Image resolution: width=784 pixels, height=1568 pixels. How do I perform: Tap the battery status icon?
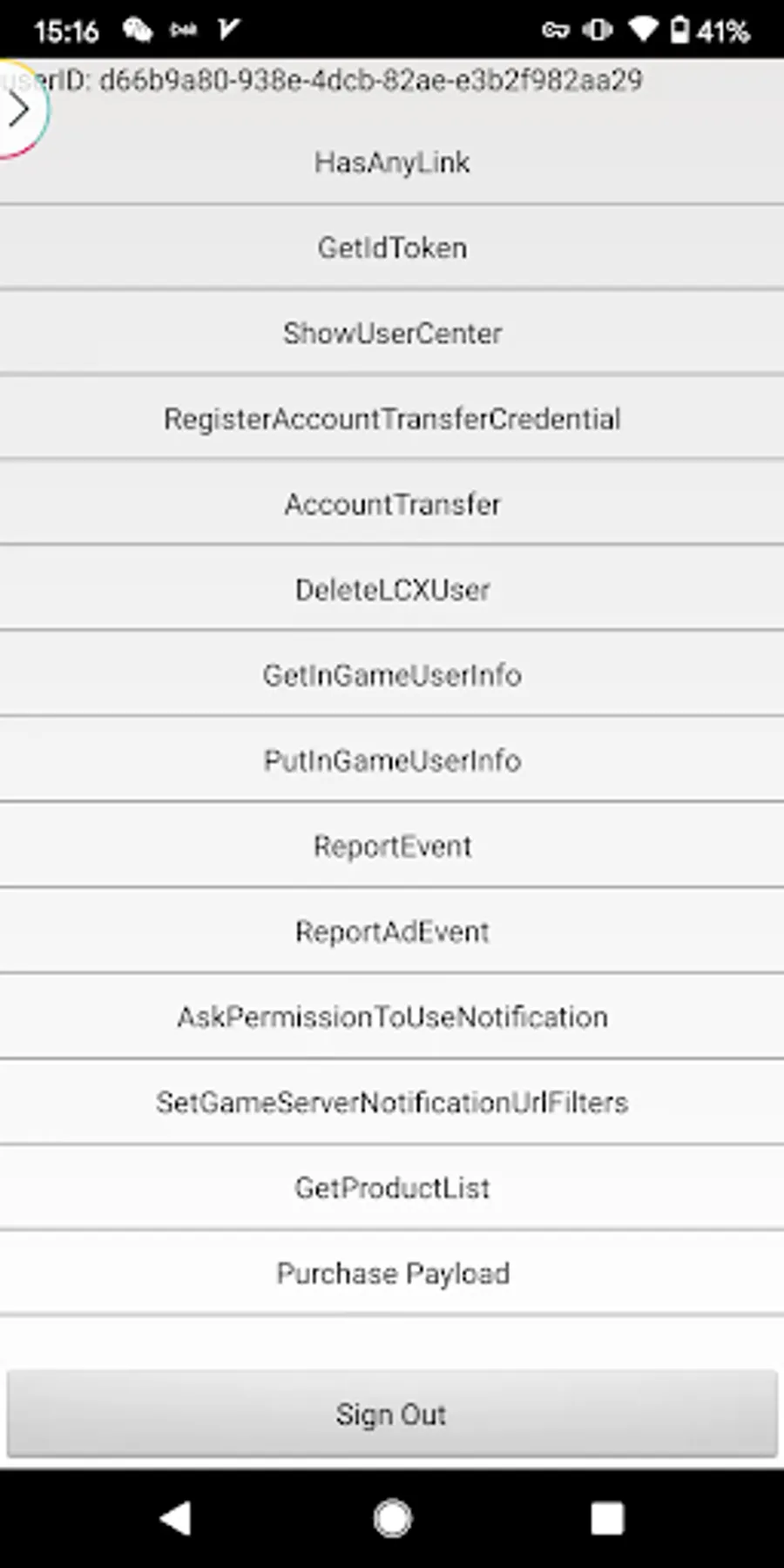(x=679, y=31)
